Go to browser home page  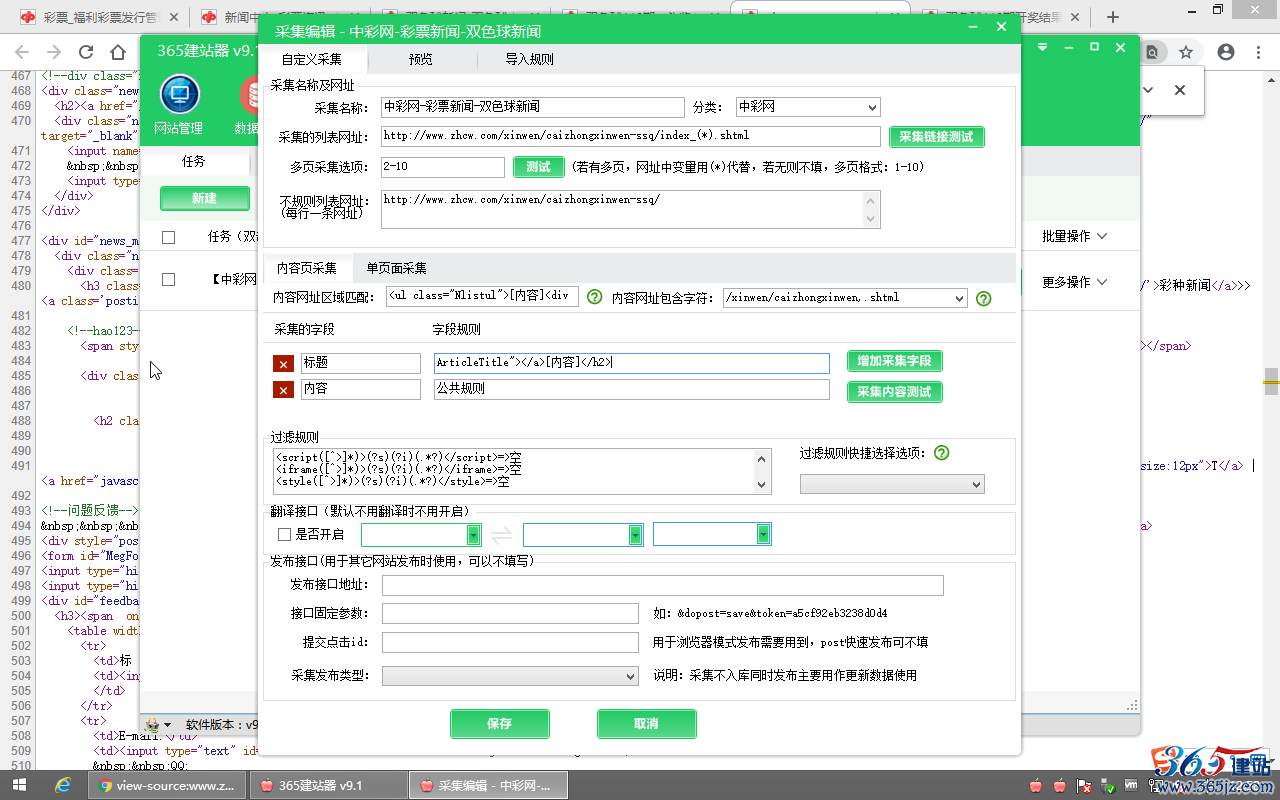coord(119,52)
